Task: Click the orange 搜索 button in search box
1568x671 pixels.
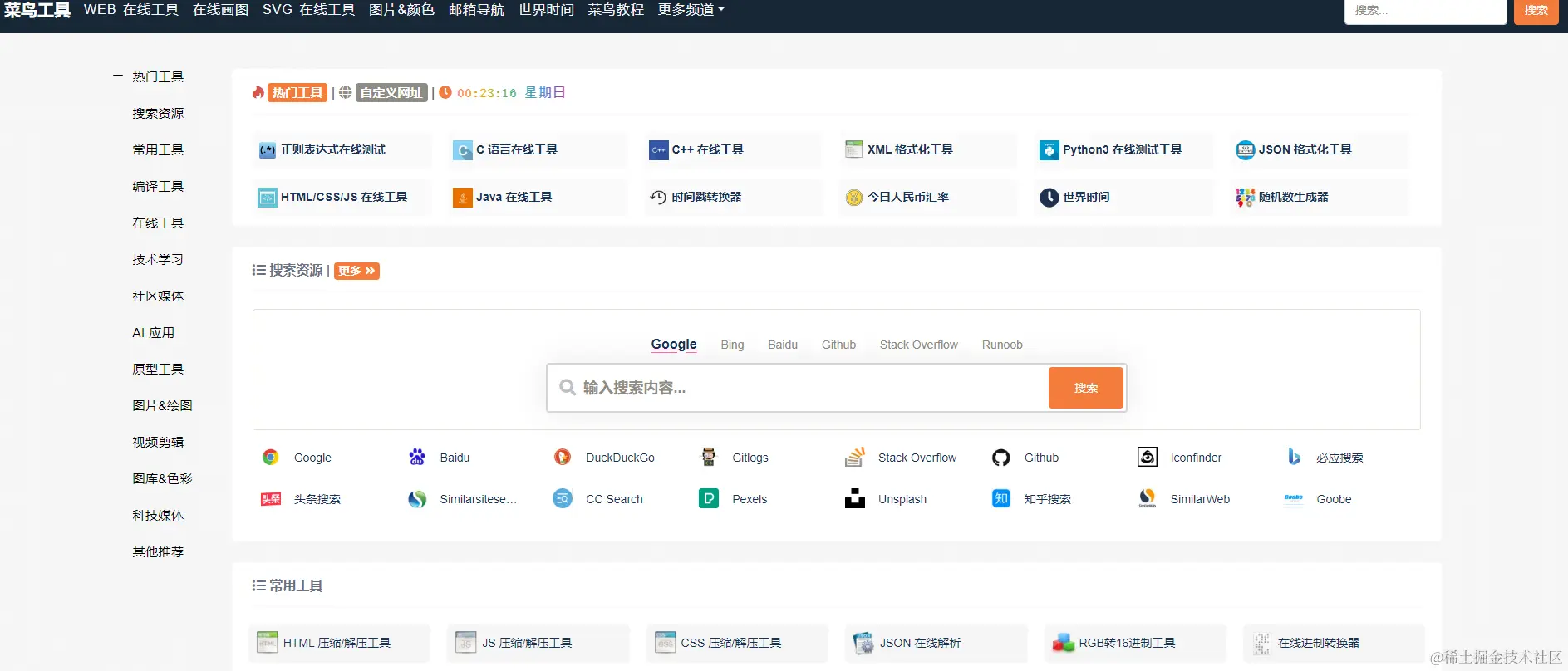Action: pyautogui.click(x=1085, y=388)
